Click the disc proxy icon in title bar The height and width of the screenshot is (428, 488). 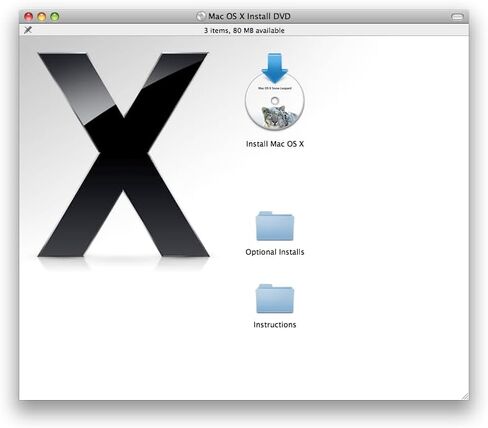[201, 16]
